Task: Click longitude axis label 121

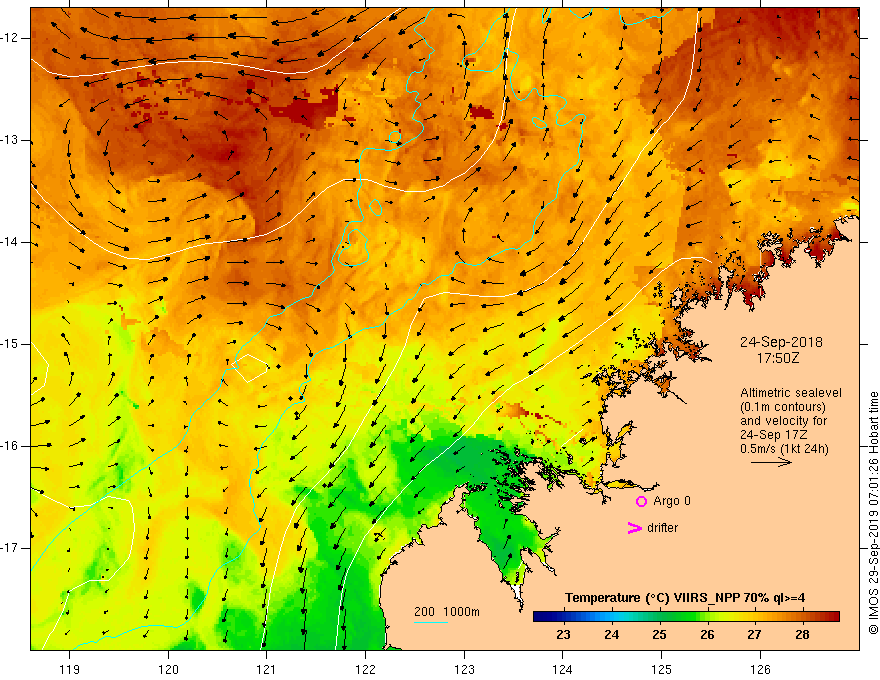Action: point(267,669)
